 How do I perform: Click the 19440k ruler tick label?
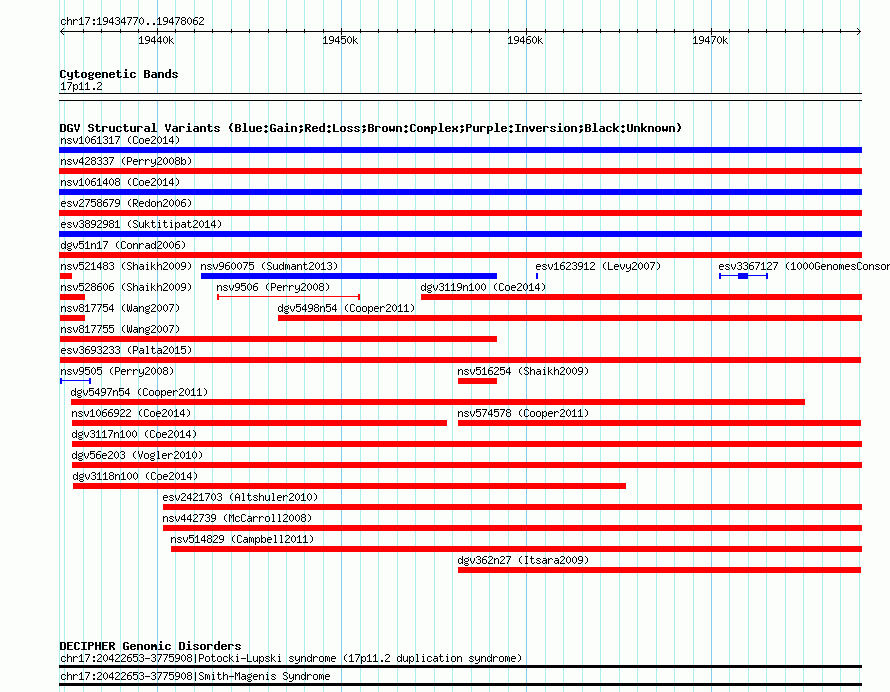point(156,40)
